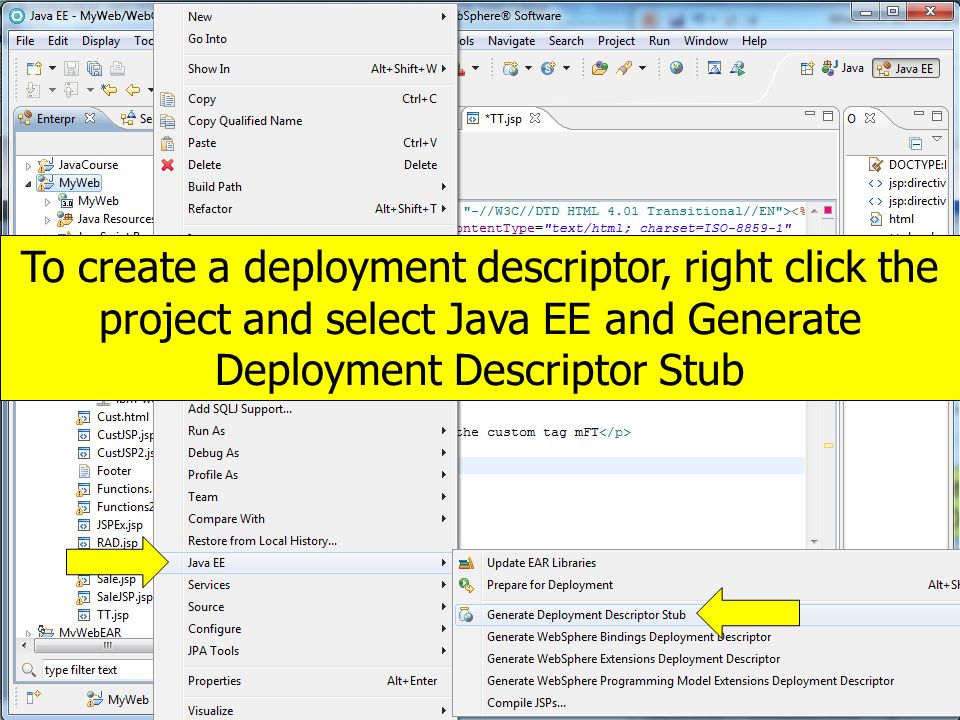
Task: Click the Print toolbar icon
Action: coord(117,68)
